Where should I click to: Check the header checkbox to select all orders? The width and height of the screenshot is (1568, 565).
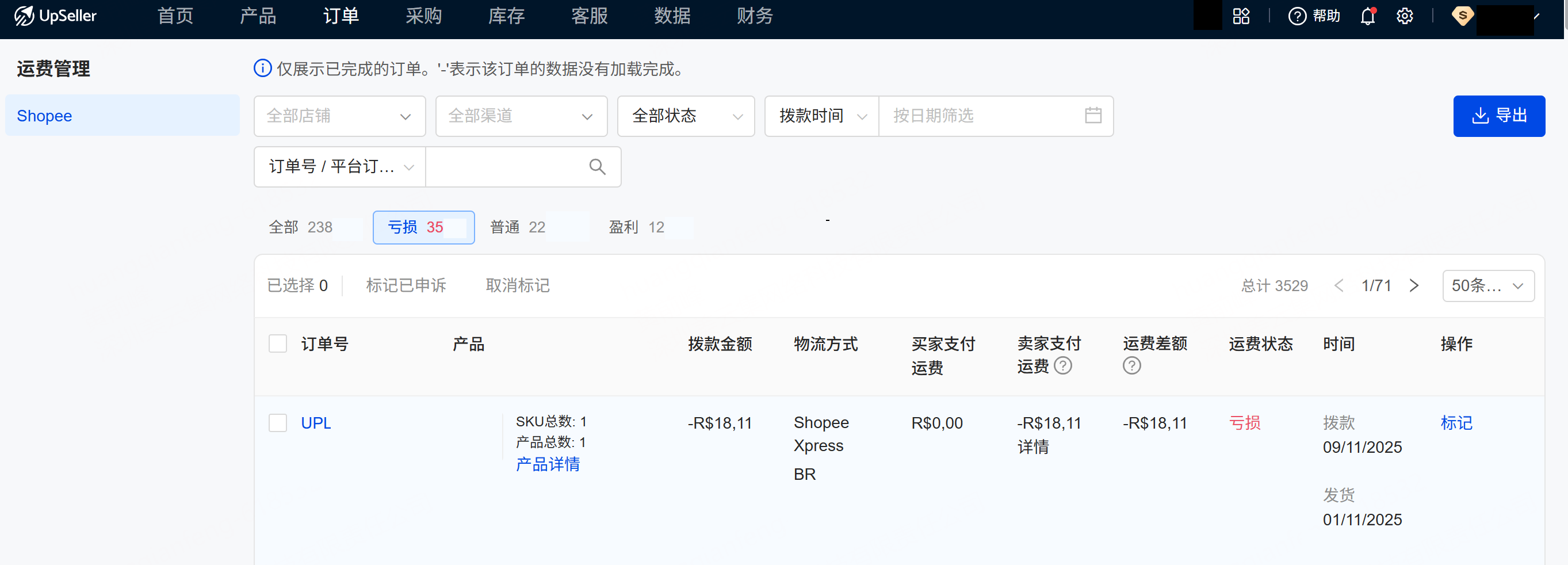coord(278,343)
